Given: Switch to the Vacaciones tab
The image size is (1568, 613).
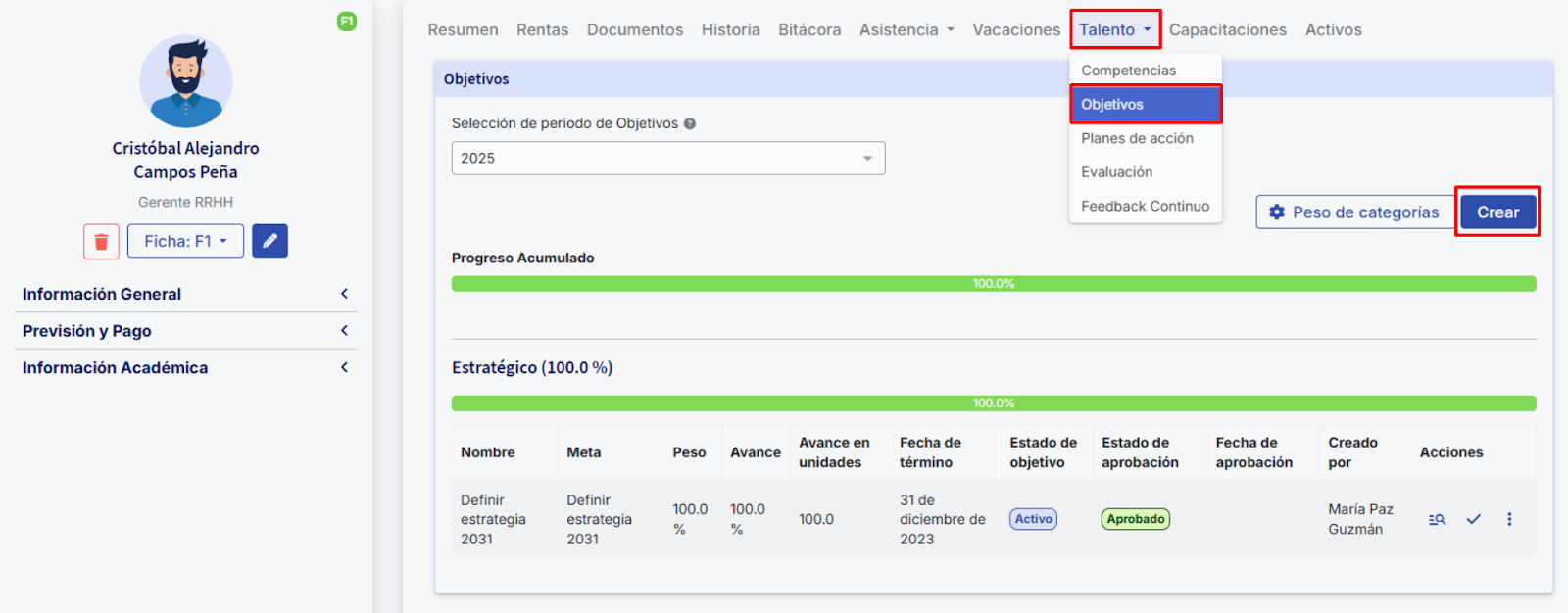Looking at the screenshot, I should point(1016,30).
